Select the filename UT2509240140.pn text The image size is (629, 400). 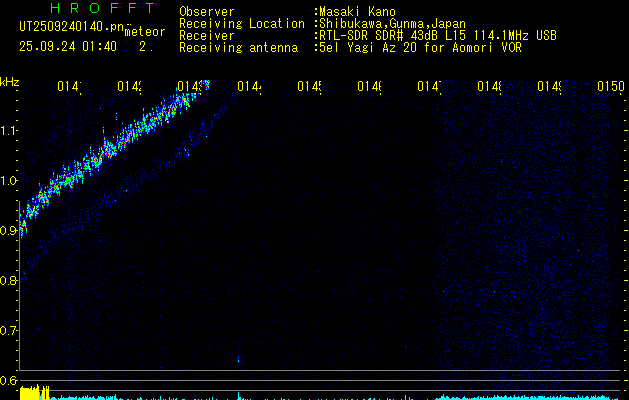[71, 27]
